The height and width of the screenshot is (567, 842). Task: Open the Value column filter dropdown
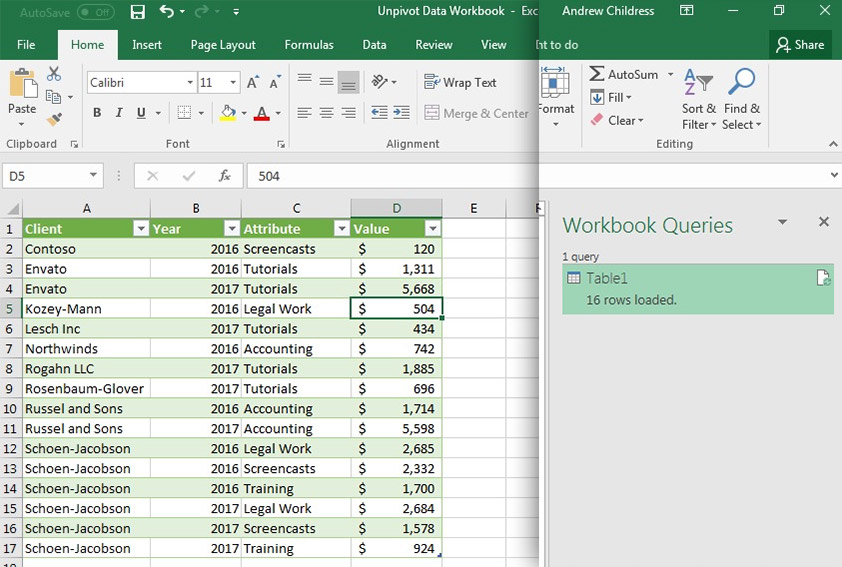433,229
